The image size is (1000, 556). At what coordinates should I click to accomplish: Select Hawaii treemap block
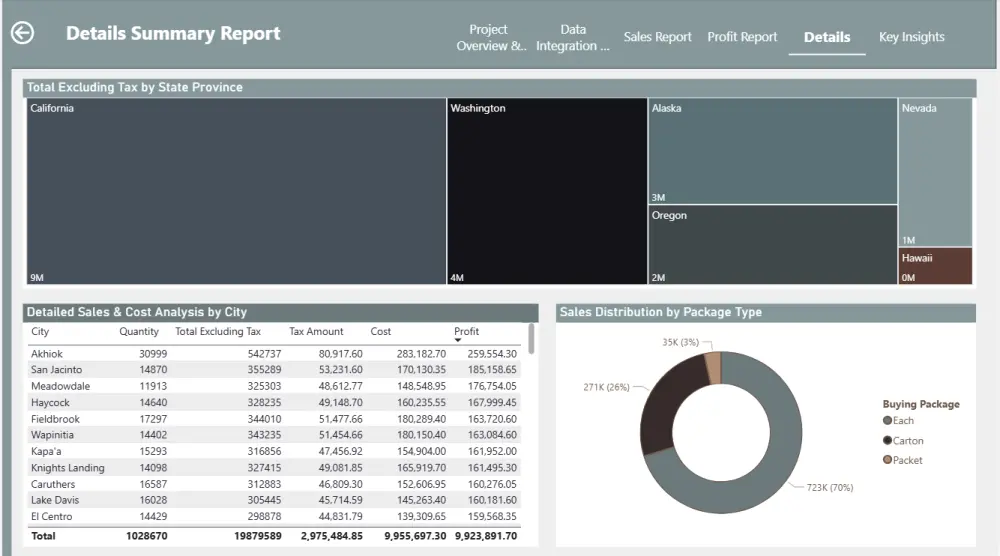pos(935,266)
